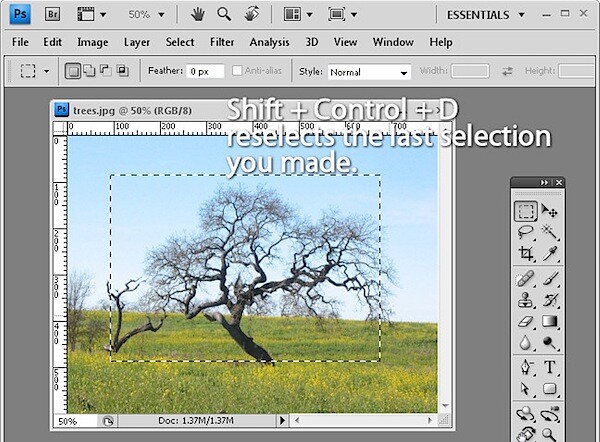Screen dimensions: 600x442
Task: Launch Bridge with the Br icon
Action: [52, 15]
